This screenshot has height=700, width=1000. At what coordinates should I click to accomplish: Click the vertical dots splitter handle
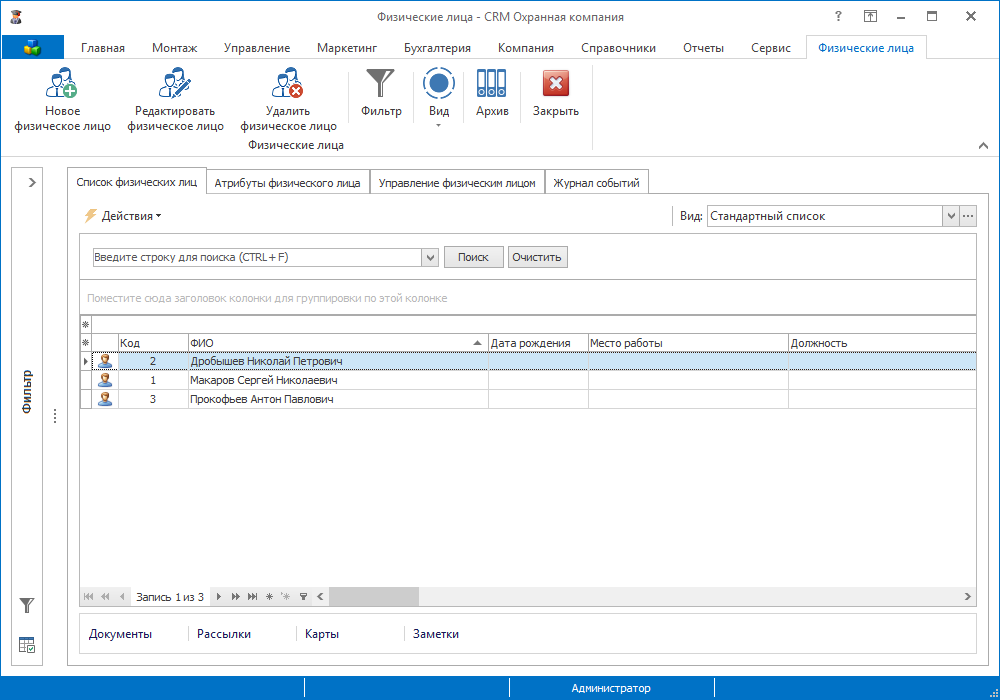click(55, 416)
